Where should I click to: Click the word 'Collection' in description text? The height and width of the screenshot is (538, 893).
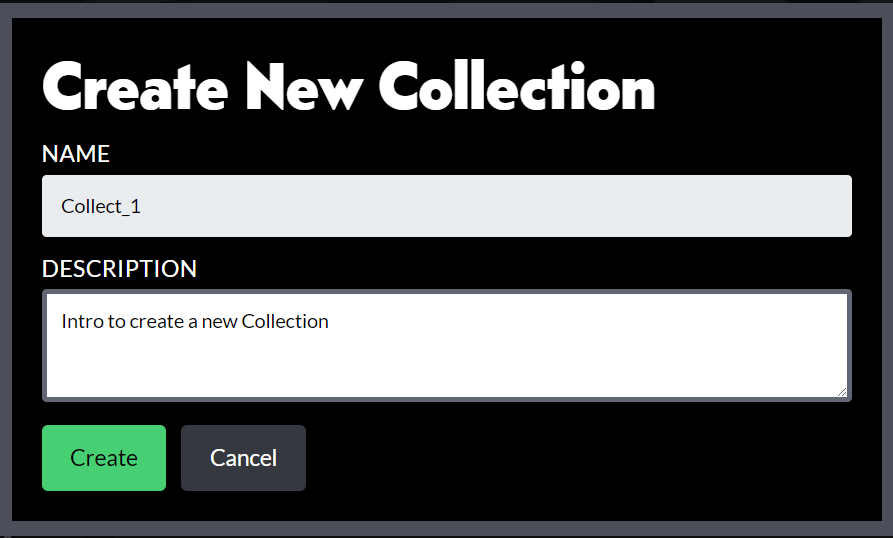click(x=285, y=322)
